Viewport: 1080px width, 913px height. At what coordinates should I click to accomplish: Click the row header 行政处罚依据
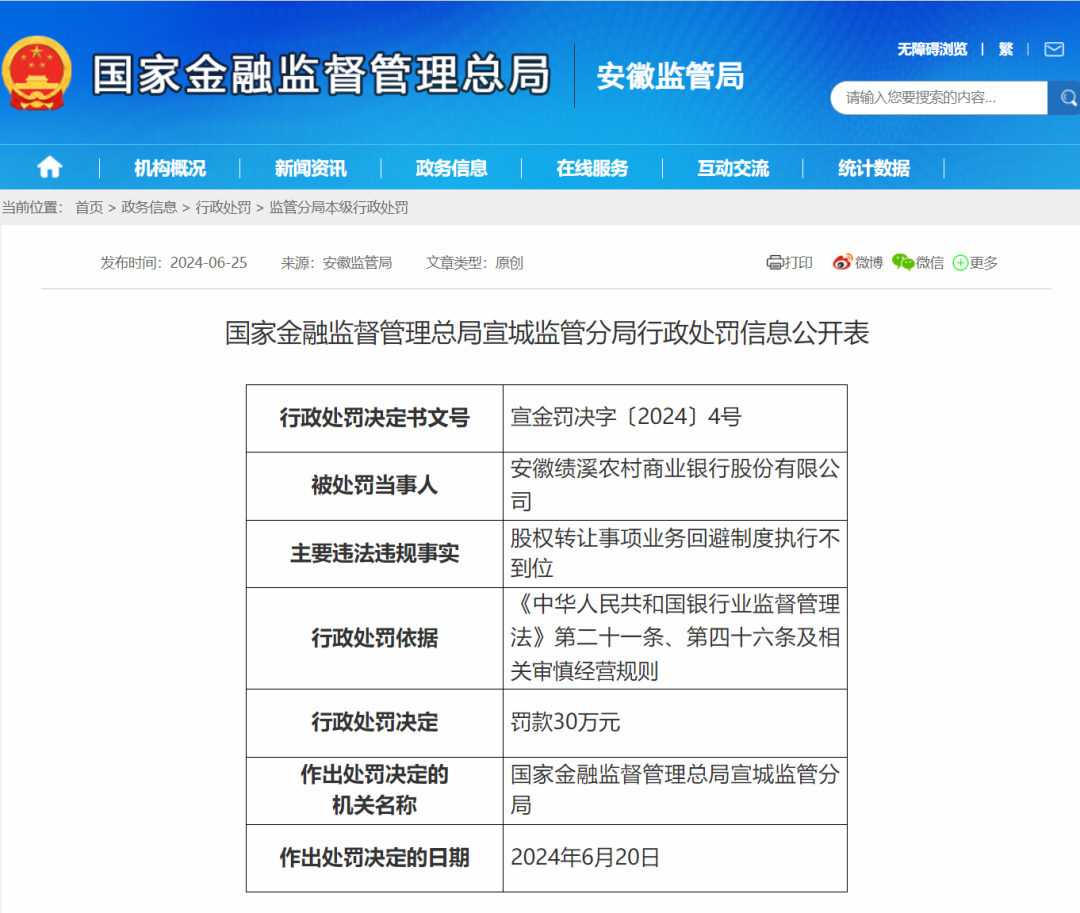(375, 638)
